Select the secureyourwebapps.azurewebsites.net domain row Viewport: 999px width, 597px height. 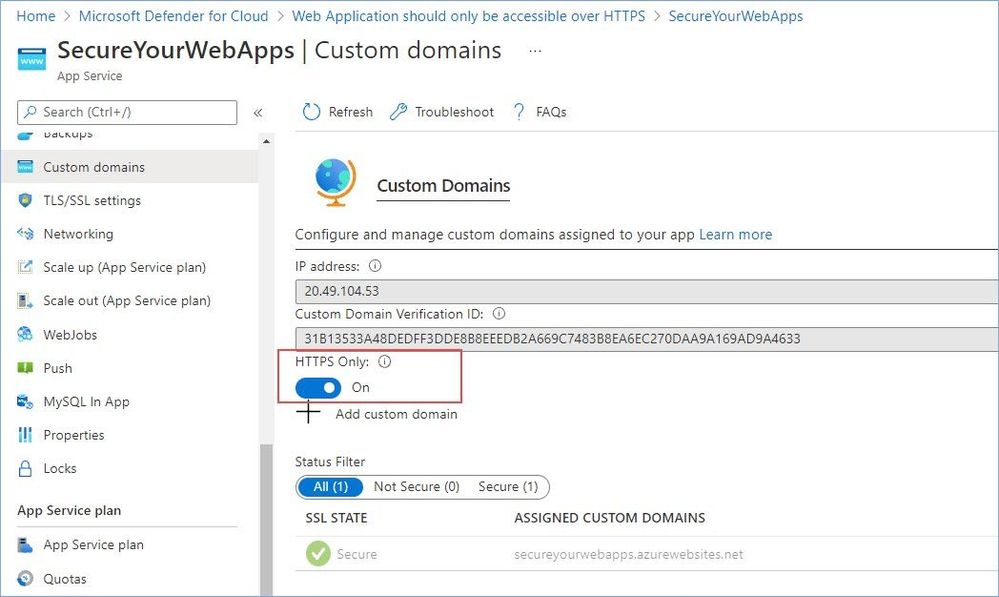[647, 554]
